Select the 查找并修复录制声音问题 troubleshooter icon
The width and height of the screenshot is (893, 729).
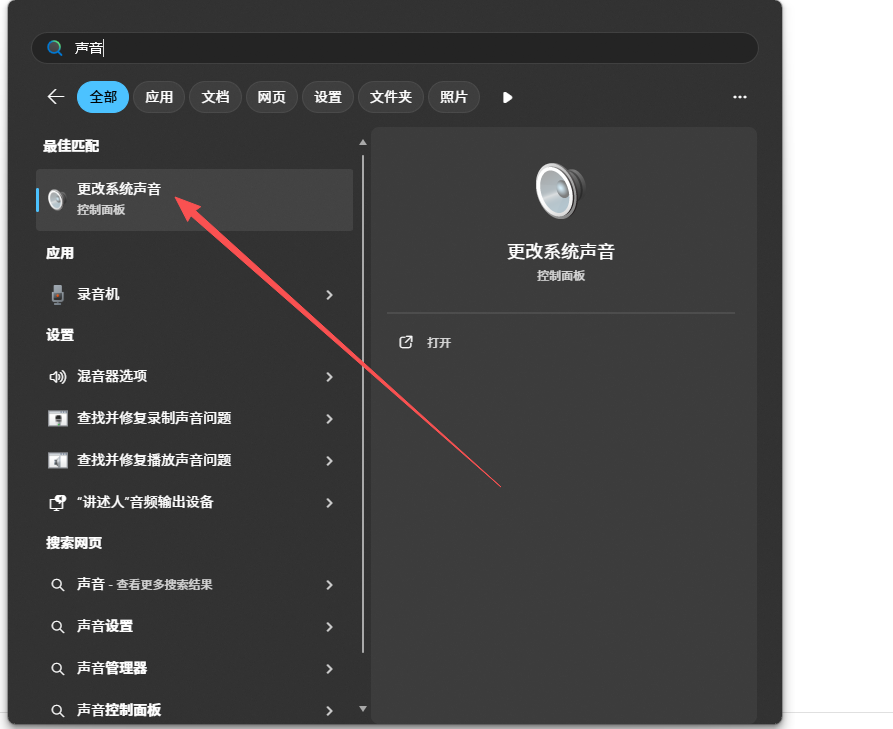58,419
